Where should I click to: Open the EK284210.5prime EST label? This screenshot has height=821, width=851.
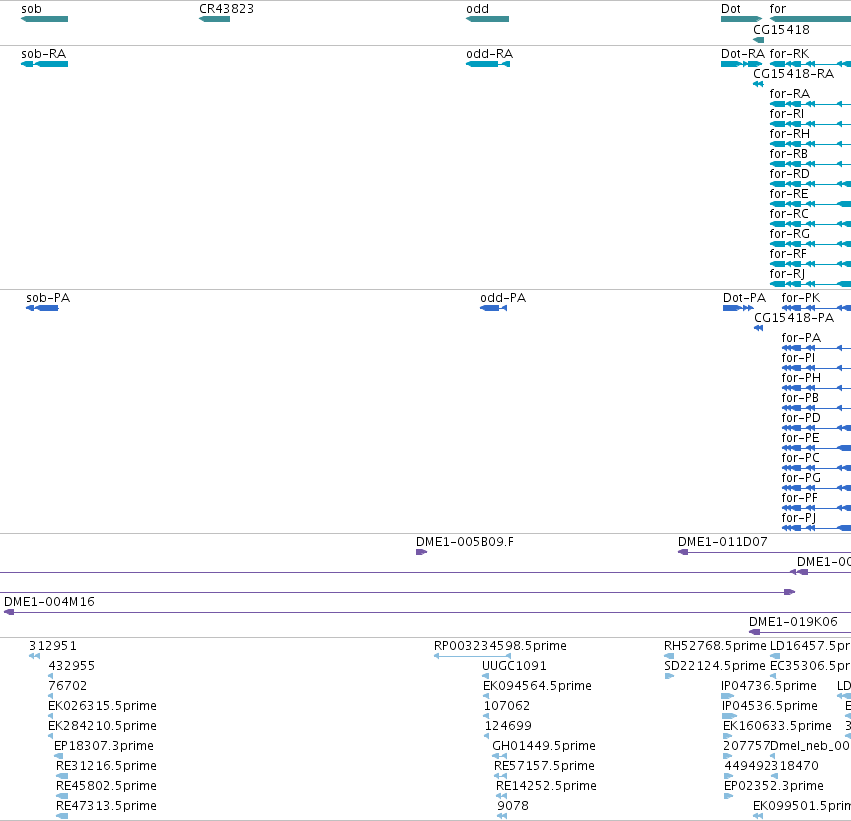pyautogui.click(x=102, y=726)
